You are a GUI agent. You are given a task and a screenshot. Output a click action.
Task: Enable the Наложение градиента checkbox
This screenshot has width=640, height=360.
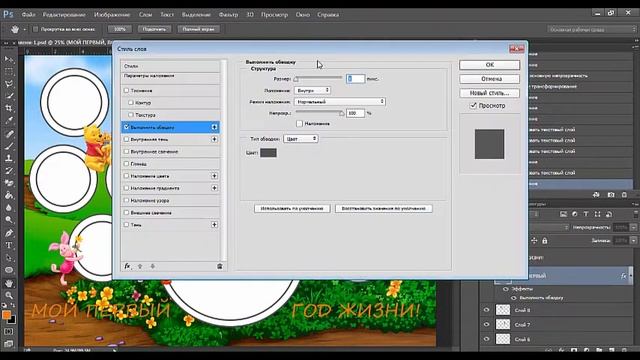127,188
